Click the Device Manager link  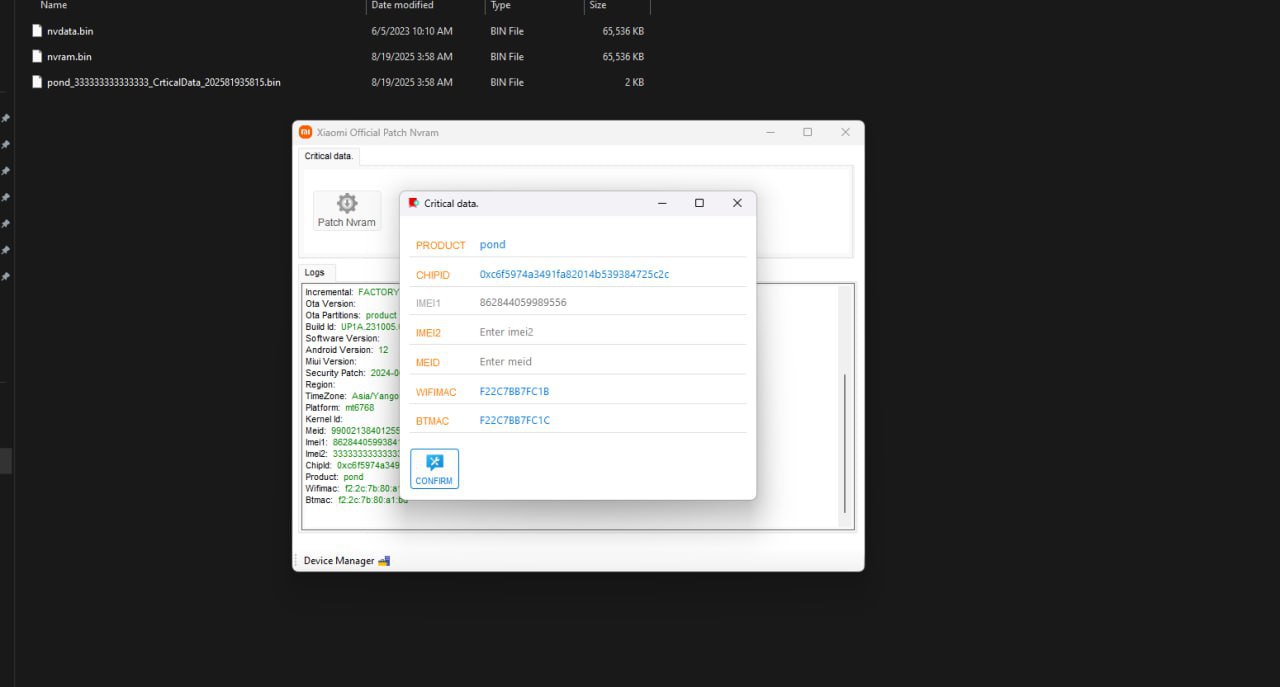(x=339, y=561)
